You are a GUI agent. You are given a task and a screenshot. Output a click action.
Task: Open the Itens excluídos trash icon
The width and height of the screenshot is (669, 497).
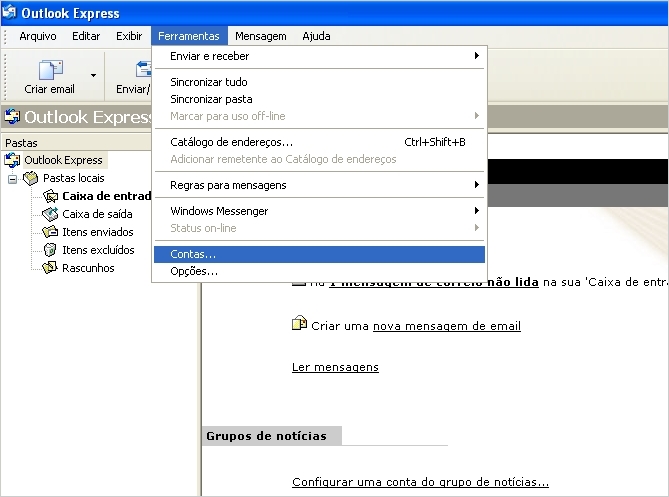pos(50,250)
